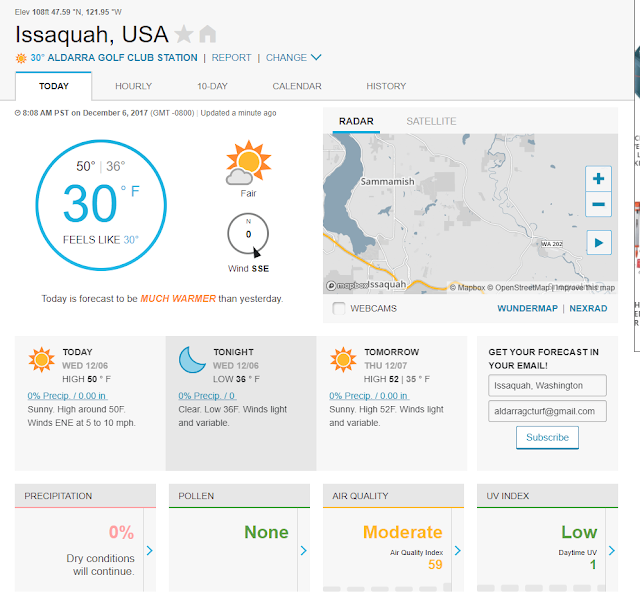Image resolution: width=640 pixels, height=600 pixels.
Task: Play the radar animation
Action: pos(598,242)
